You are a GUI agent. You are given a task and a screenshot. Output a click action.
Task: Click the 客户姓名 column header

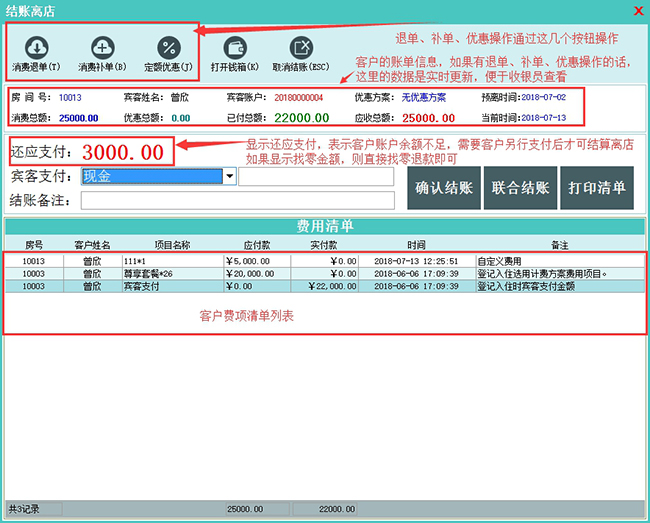coord(92,244)
